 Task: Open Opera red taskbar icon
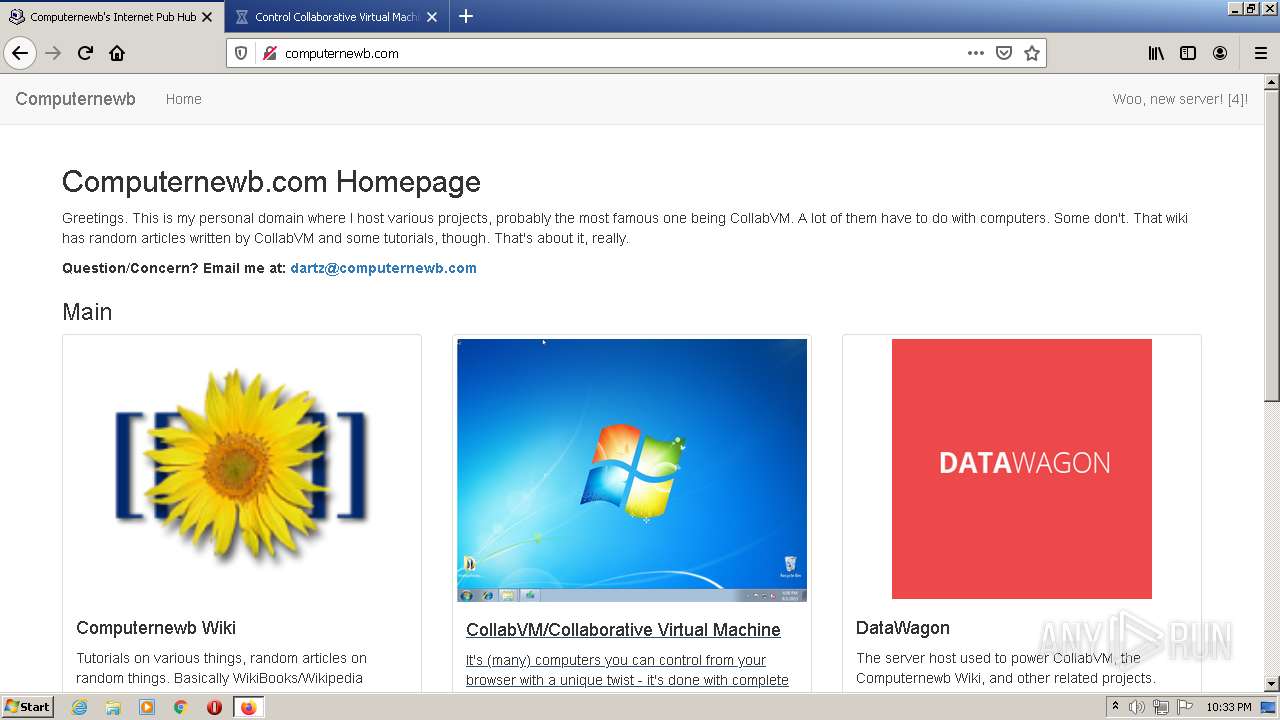(214, 707)
